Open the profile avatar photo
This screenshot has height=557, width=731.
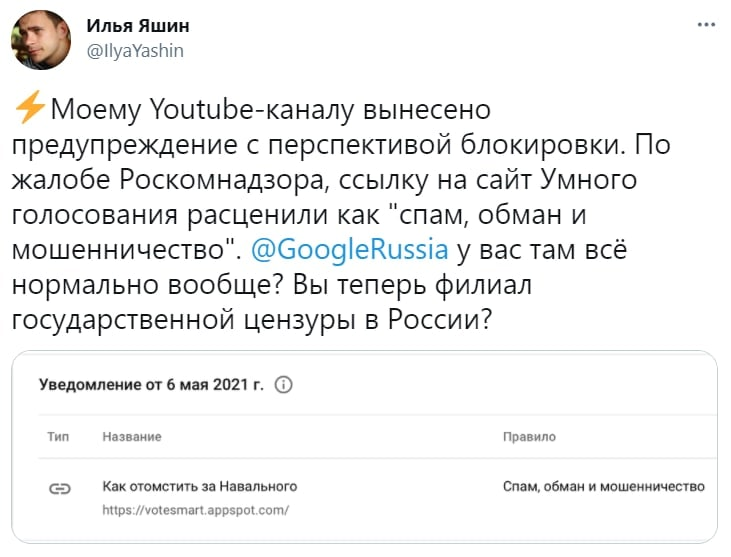coord(41,40)
